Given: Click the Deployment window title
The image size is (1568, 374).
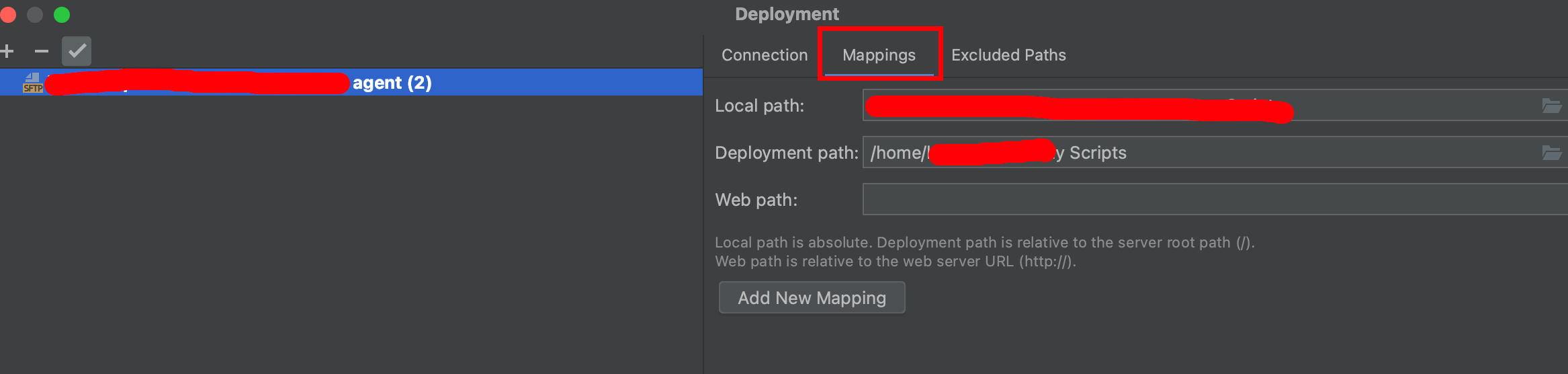Looking at the screenshot, I should tap(787, 14).
